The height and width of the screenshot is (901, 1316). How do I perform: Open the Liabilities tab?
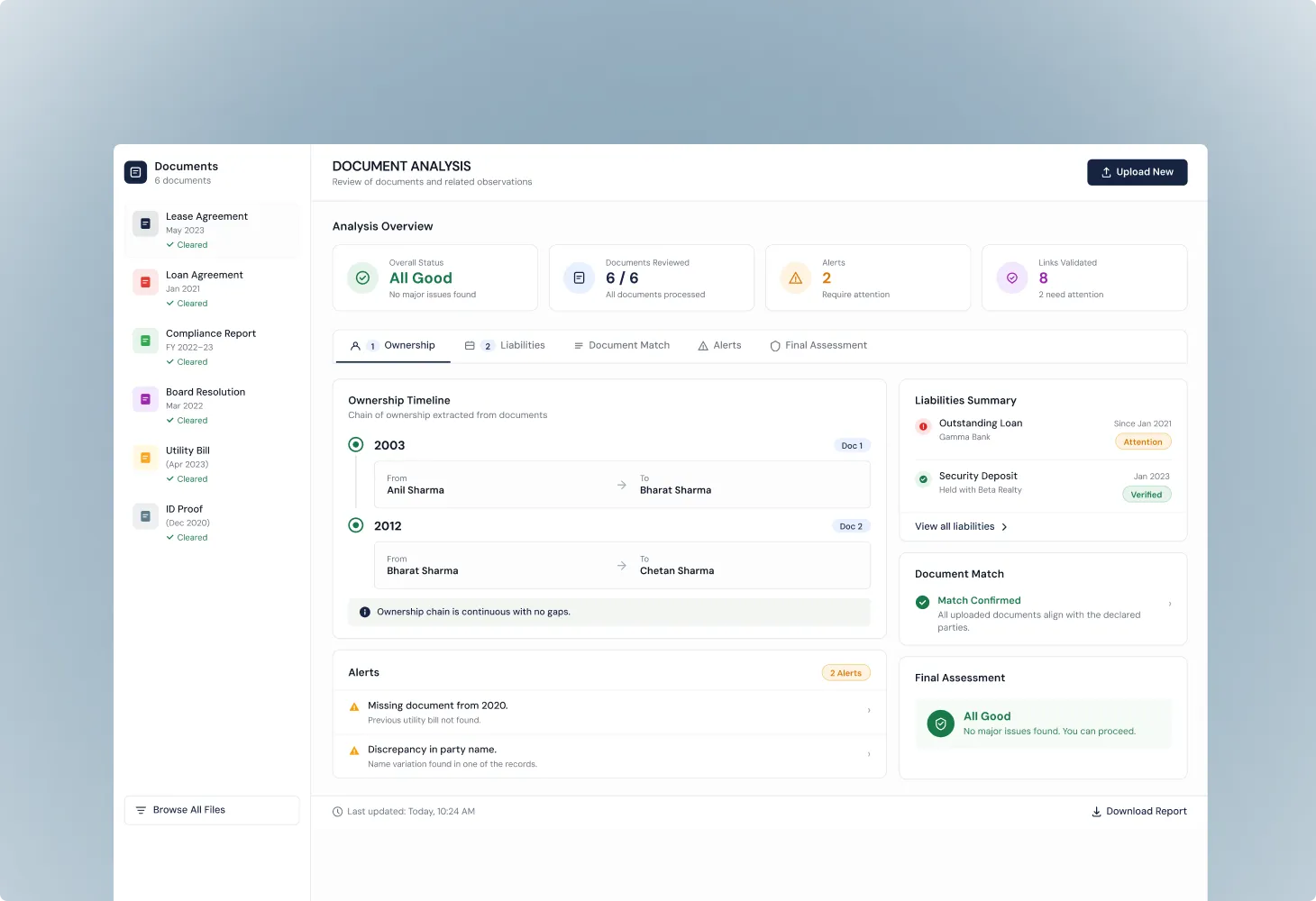(505, 346)
